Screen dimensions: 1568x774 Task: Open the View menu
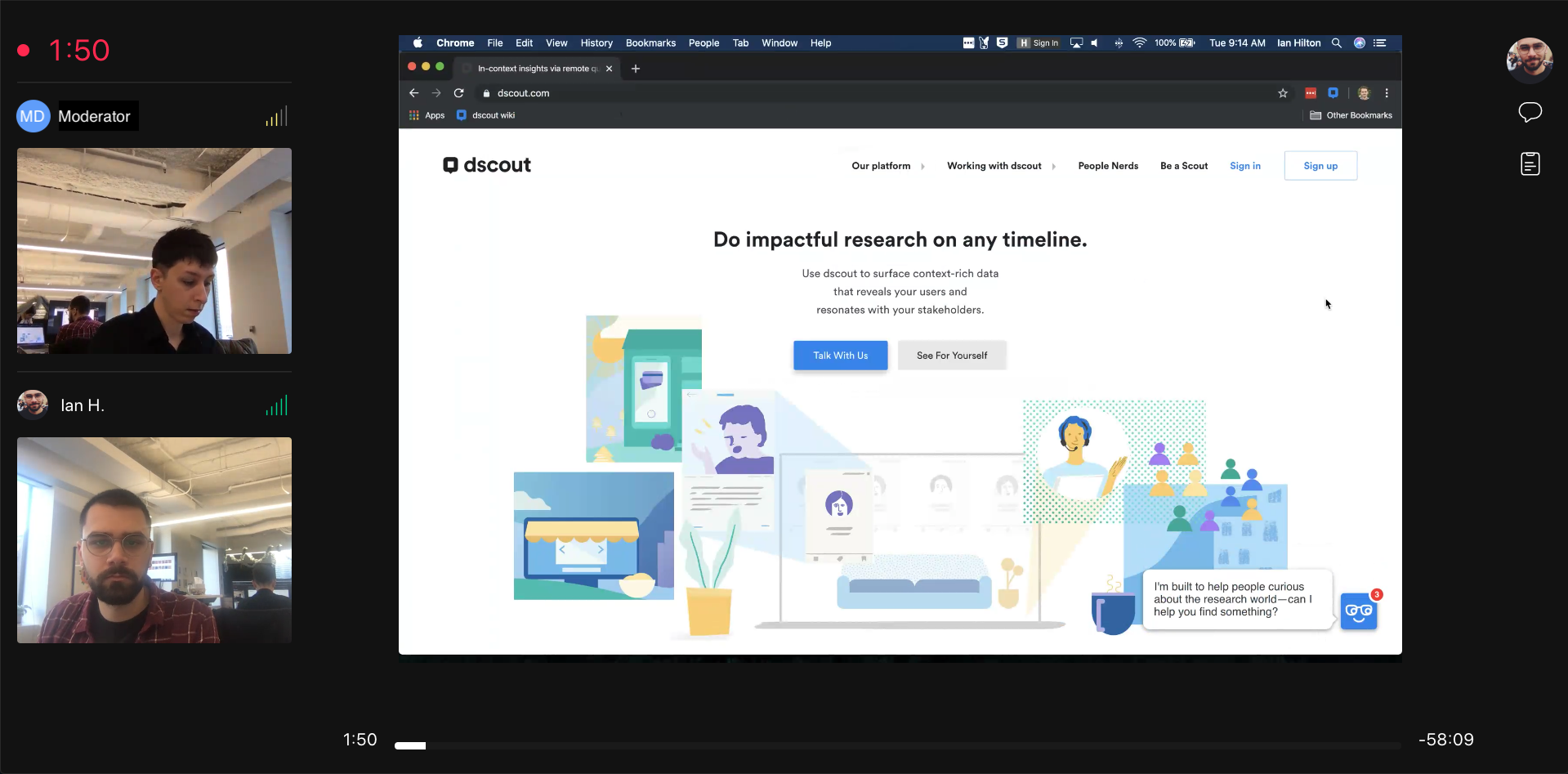pyautogui.click(x=556, y=43)
